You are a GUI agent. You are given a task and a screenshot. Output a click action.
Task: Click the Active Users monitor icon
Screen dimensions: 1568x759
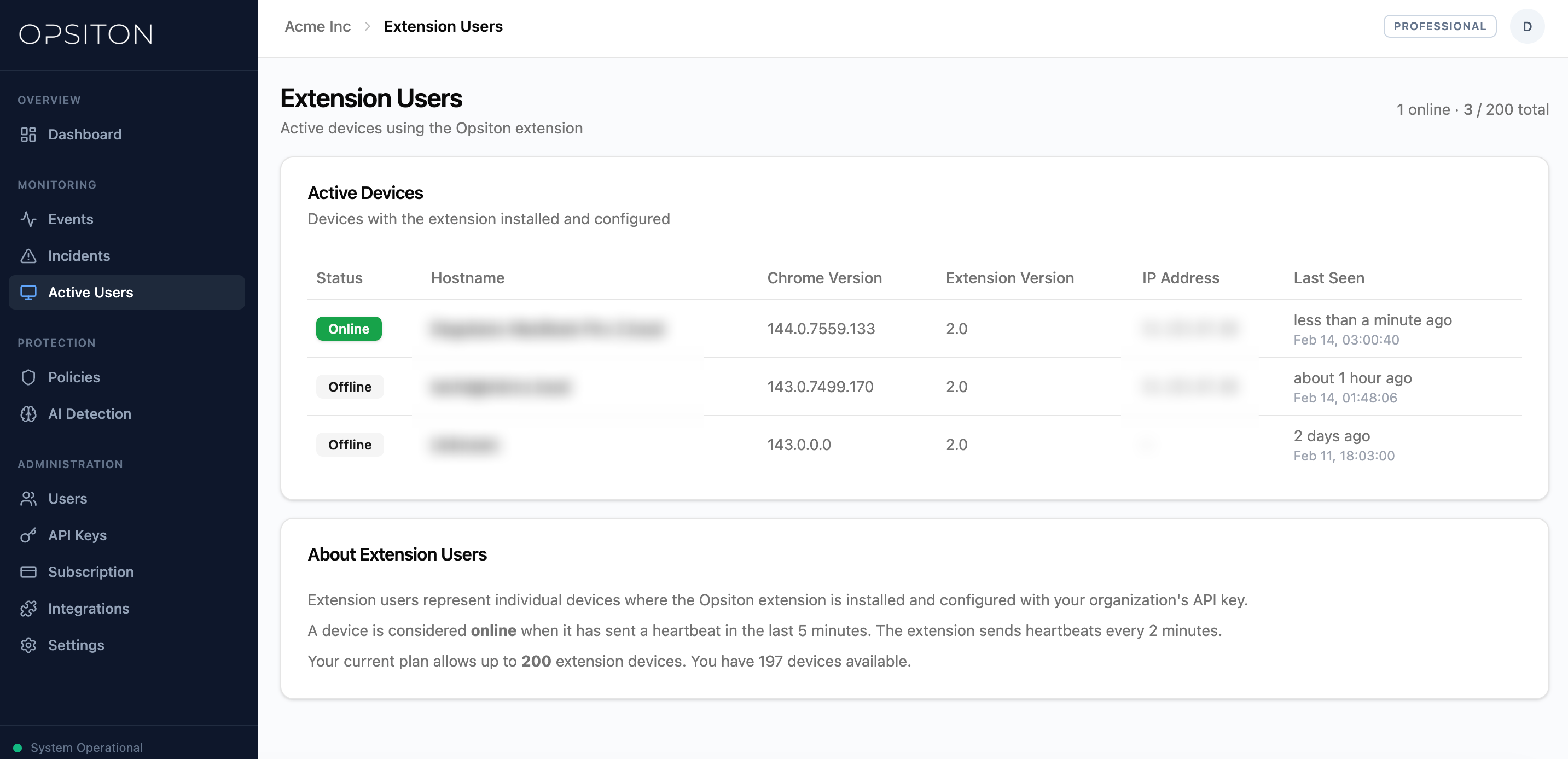click(28, 293)
